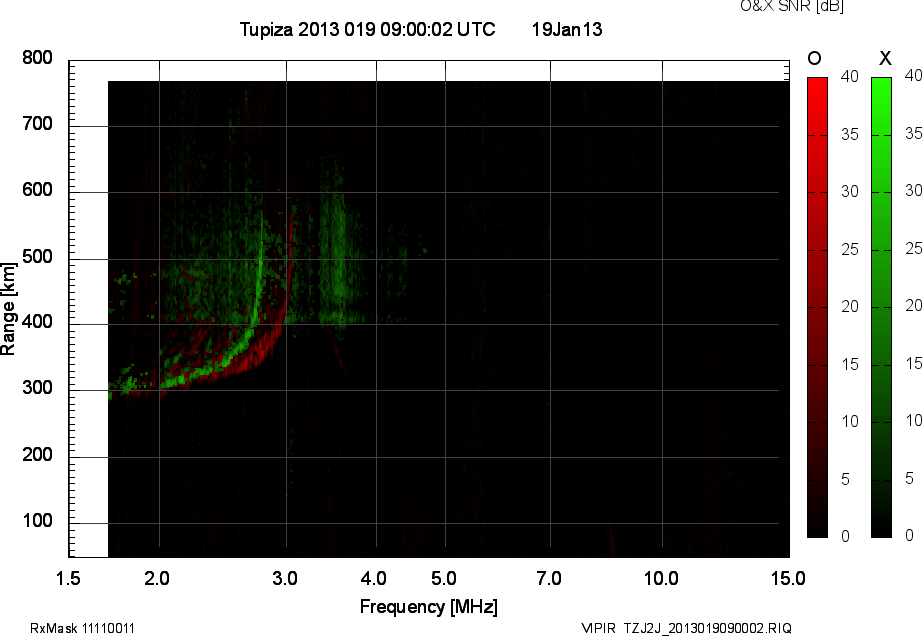Click the 400 range tick label

(x=37, y=322)
